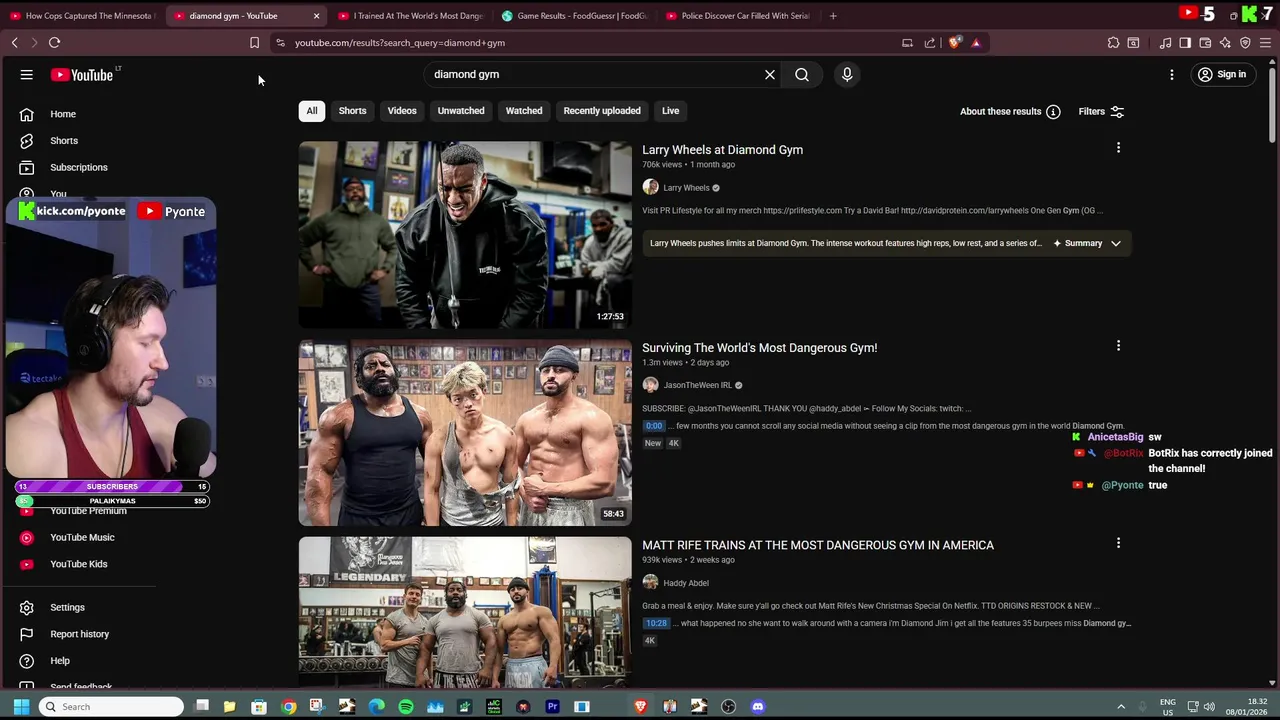Expand the Larry Wheels Summary chevron
The image size is (1280, 720).
coord(1116,243)
